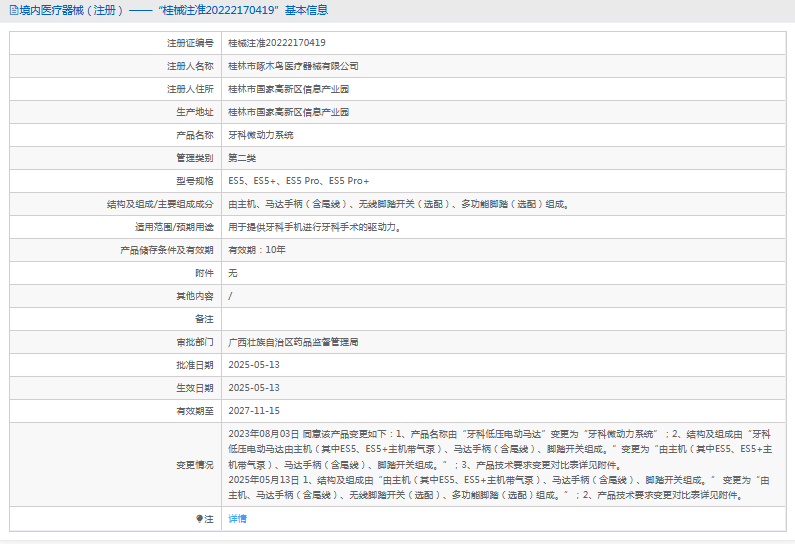
Task: Click the registrant name 桂林市啄木鸟医疗器械有限公司
Action: [x=293, y=66]
